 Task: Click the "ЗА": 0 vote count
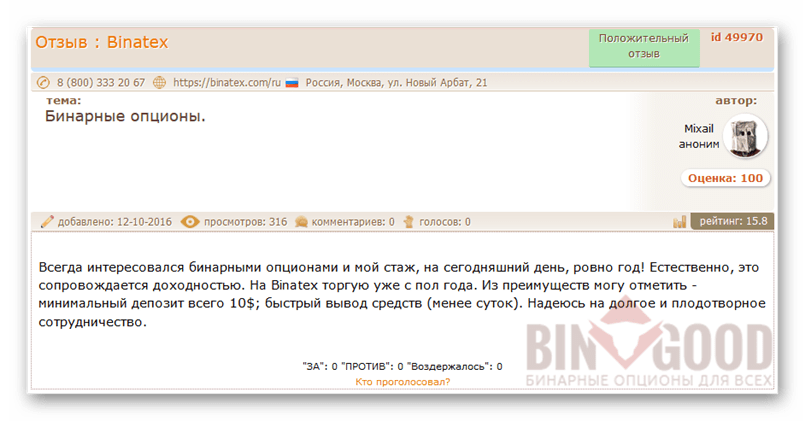pos(320,367)
